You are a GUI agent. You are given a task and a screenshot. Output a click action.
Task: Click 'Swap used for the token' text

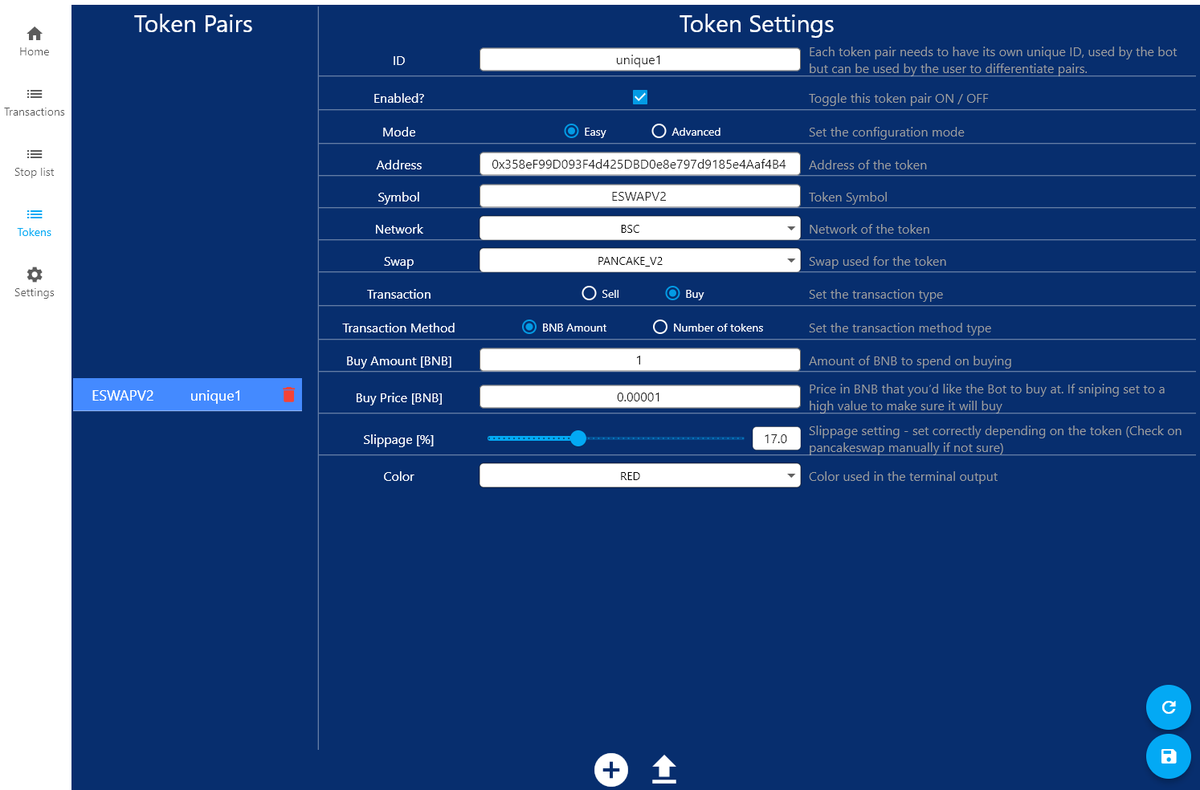(x=878, y=262)
